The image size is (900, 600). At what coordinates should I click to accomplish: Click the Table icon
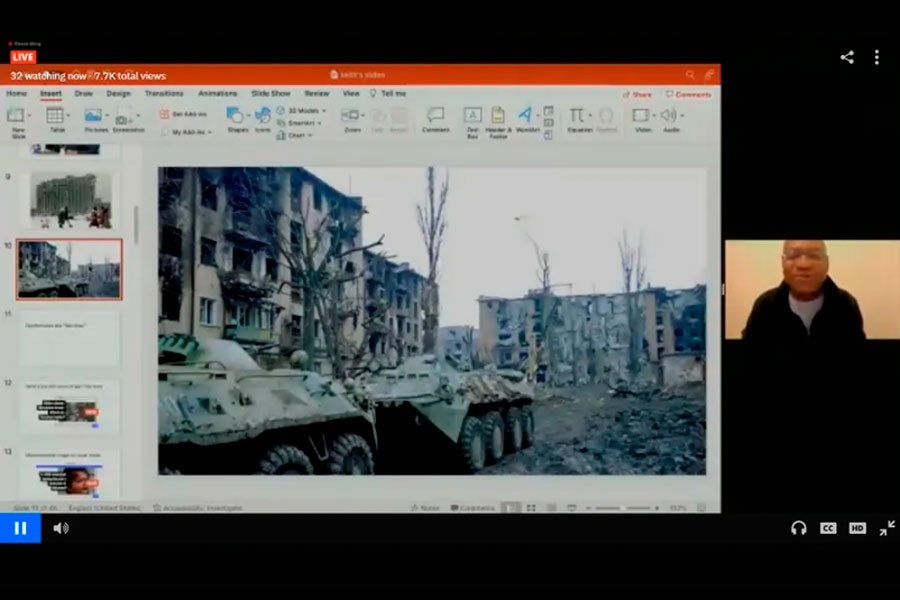[x=55, y=115]
